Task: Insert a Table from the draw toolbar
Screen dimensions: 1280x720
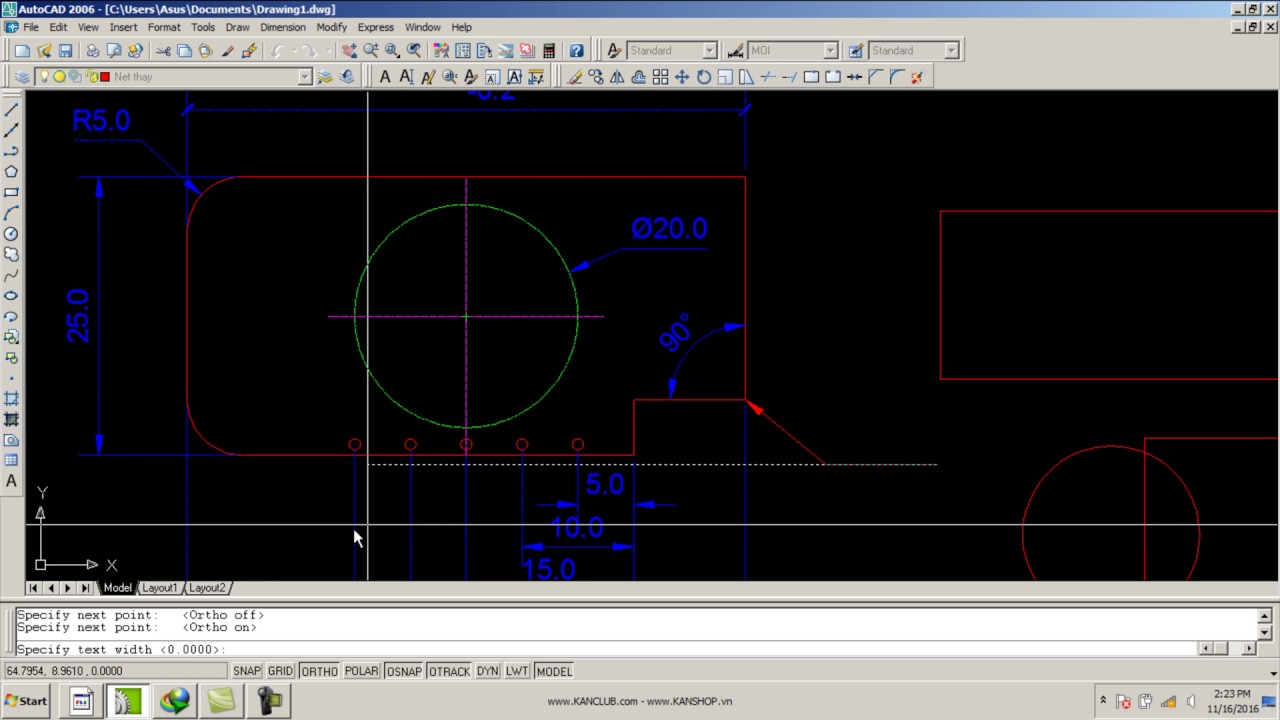Action: [x=11, y=461]
